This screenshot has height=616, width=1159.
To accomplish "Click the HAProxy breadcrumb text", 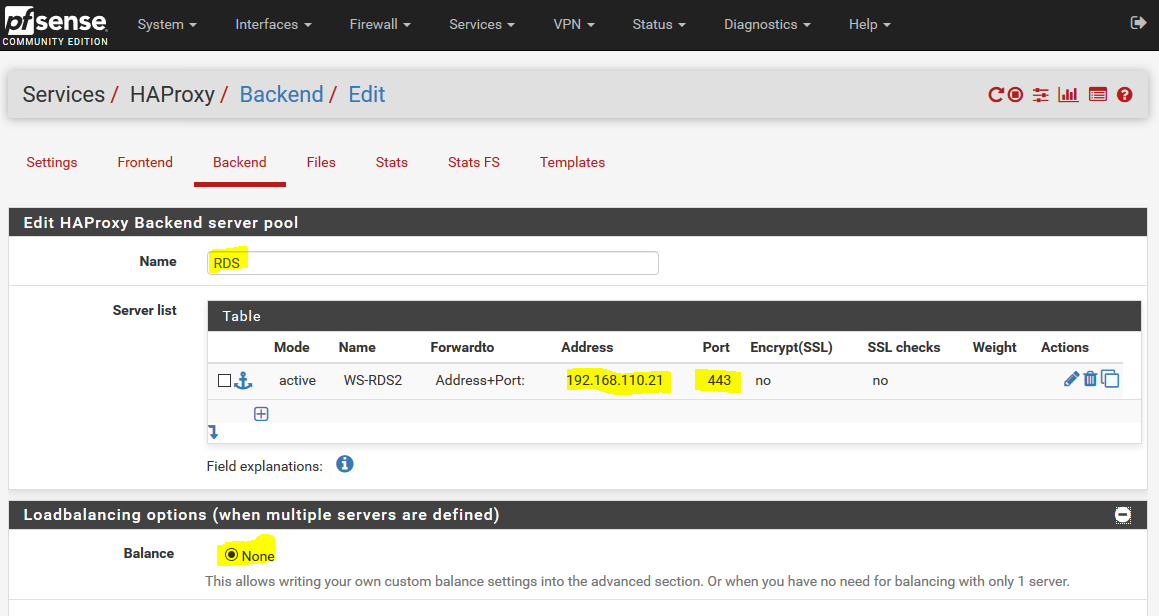I will tap(172, 95).
